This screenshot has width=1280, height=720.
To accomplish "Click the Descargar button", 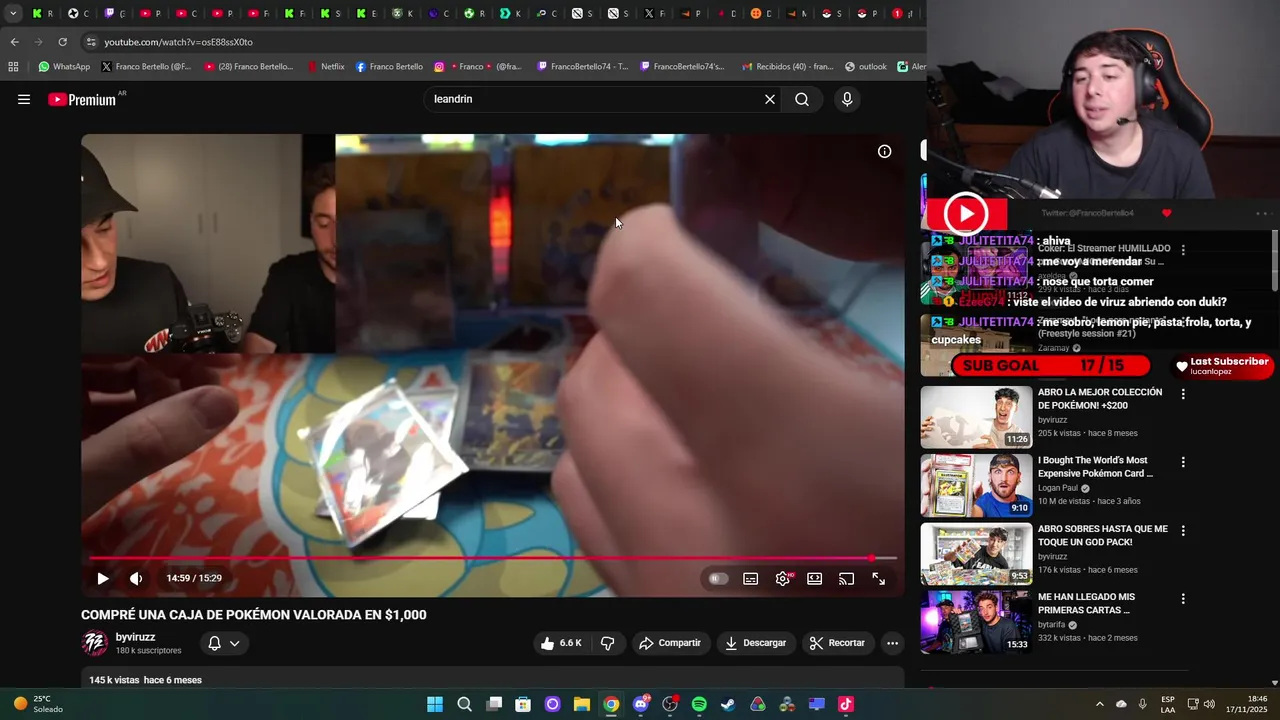I will pos(756,643).
